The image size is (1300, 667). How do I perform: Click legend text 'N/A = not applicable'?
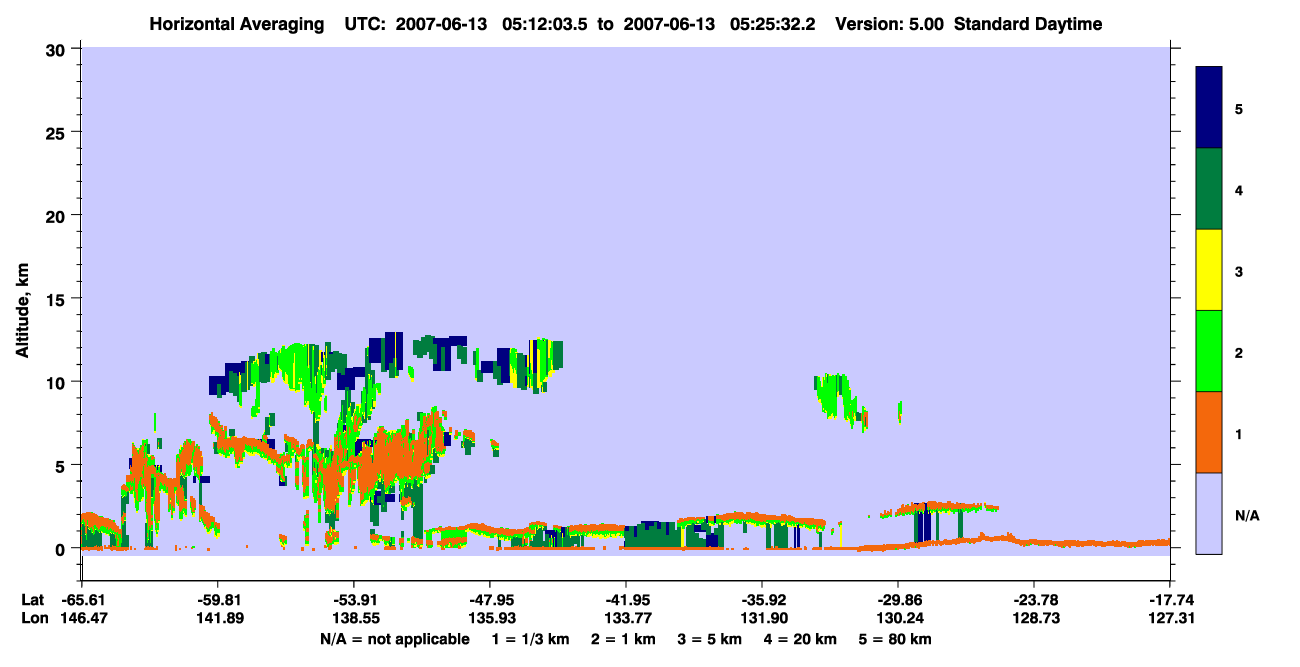pyautogui.click(x=395, y=639)
